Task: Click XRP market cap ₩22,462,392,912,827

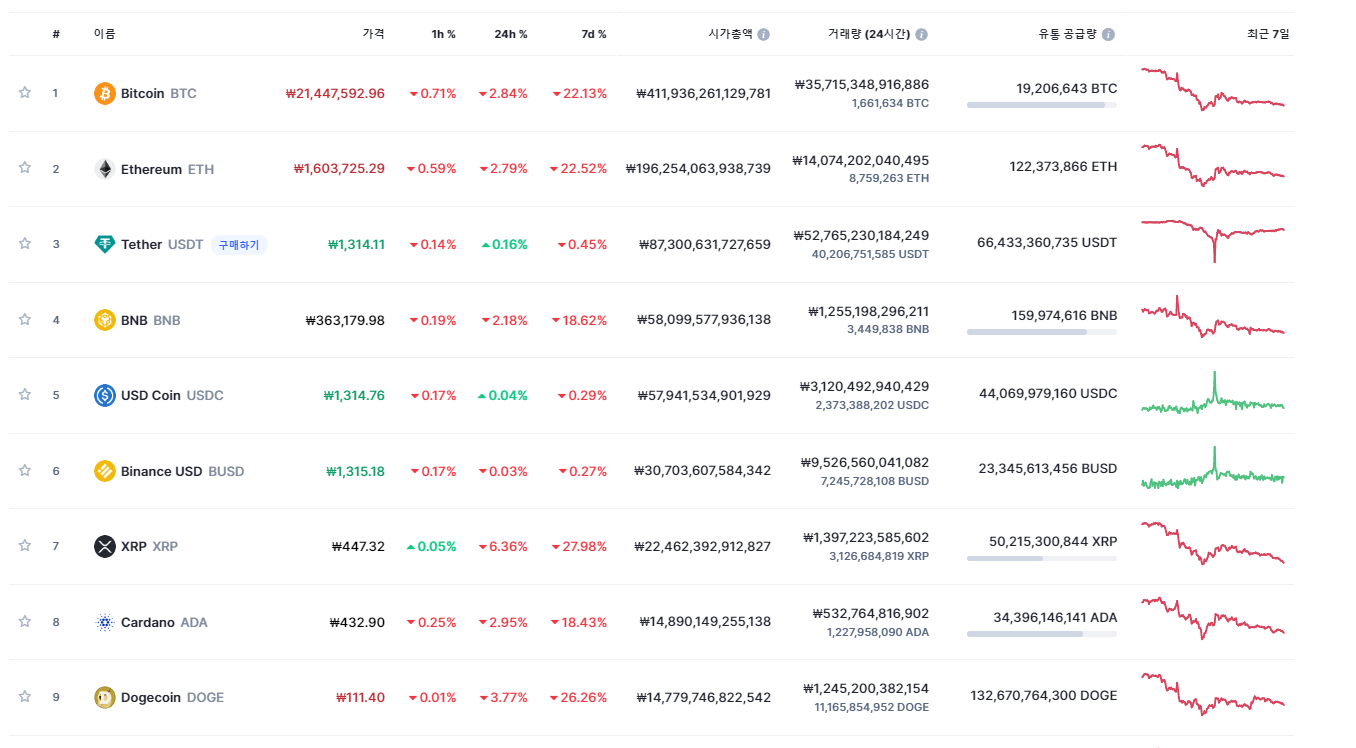Action: [703, 546]
